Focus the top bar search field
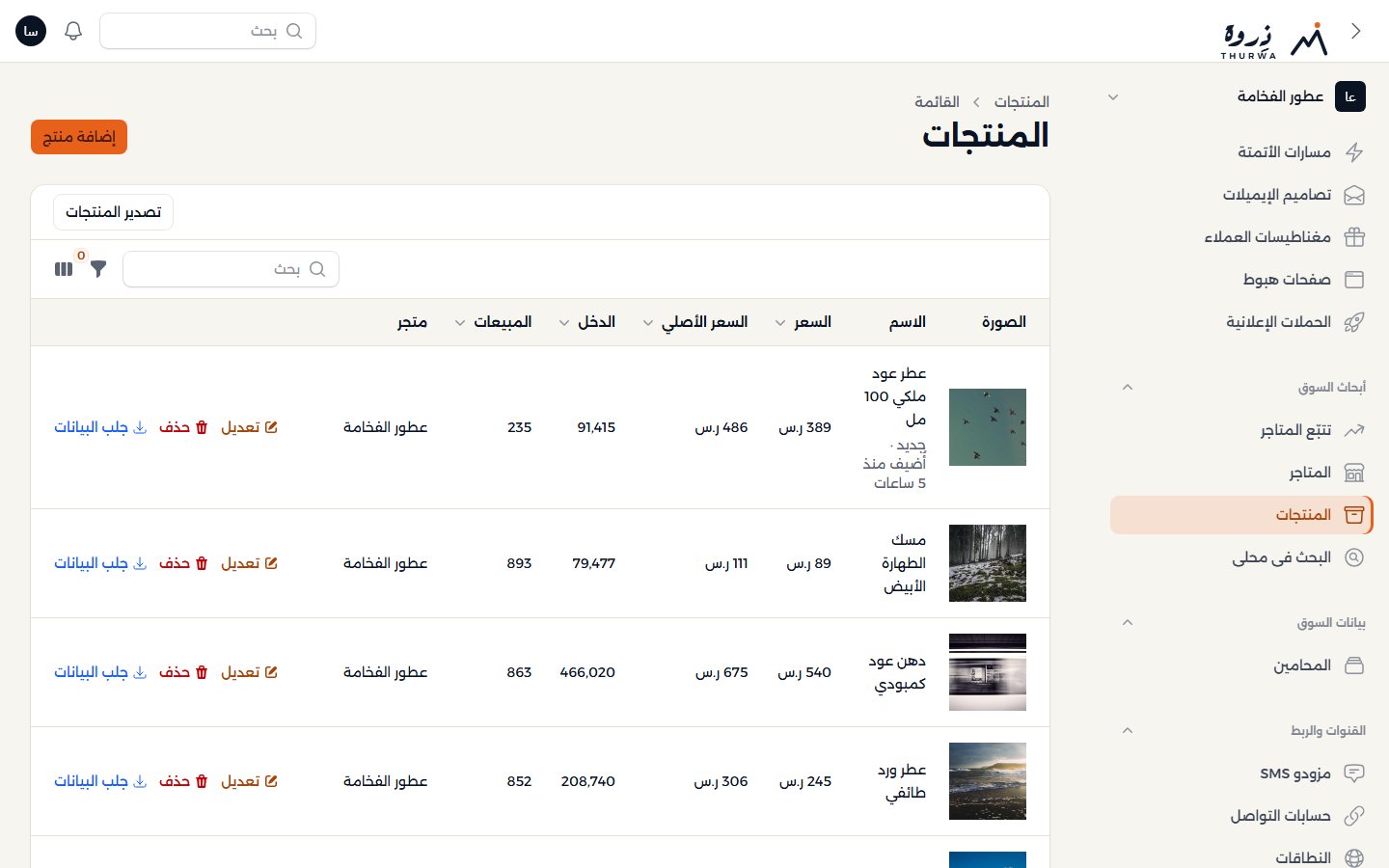1389x868 pixels. 207,31
